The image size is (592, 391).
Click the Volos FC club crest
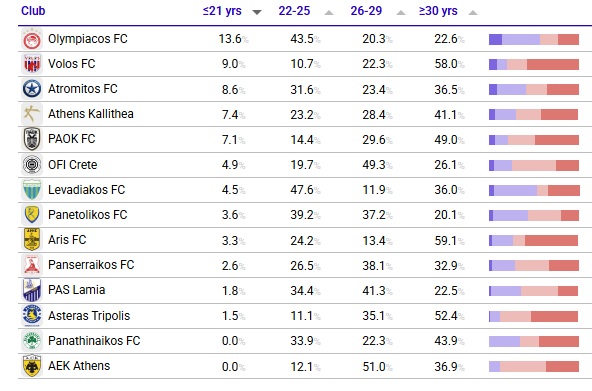click(32, 64)
